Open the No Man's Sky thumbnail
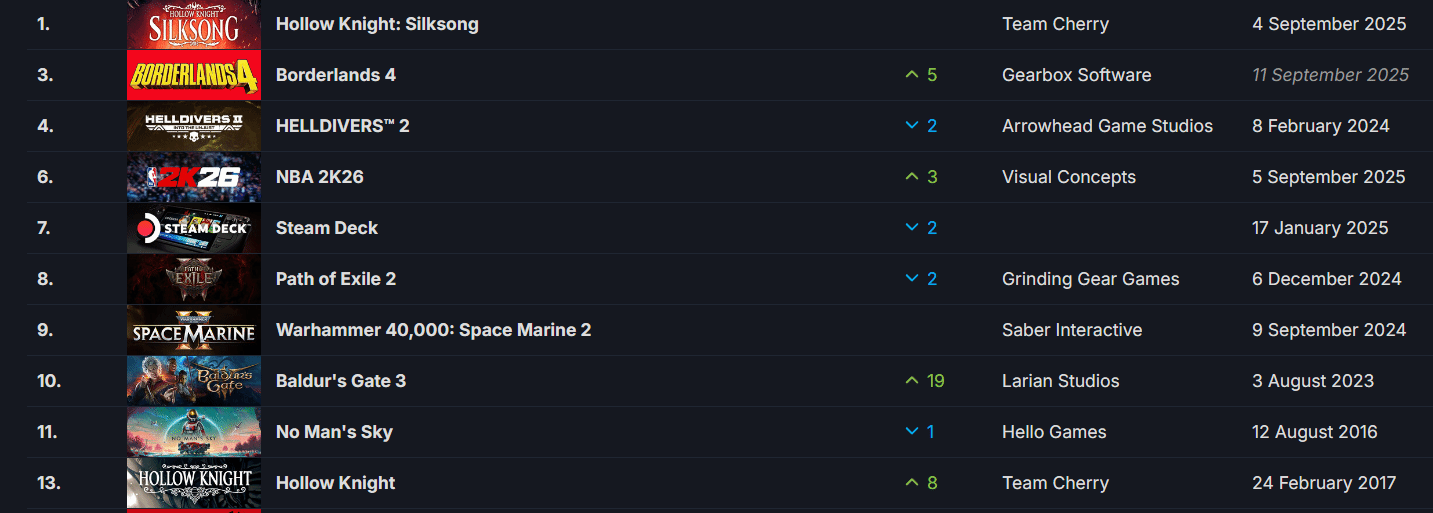 [x=193, y=432]
